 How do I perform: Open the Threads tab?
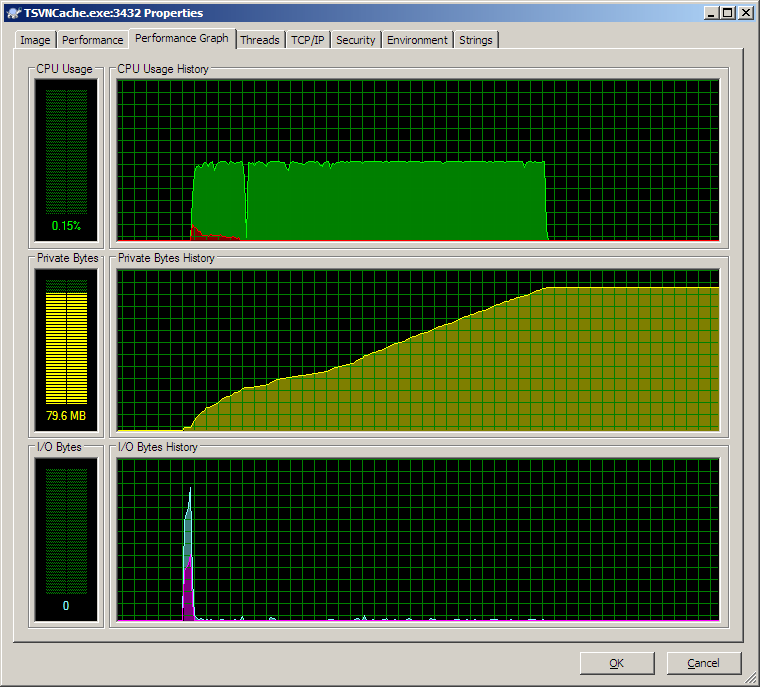pos(260,40)
